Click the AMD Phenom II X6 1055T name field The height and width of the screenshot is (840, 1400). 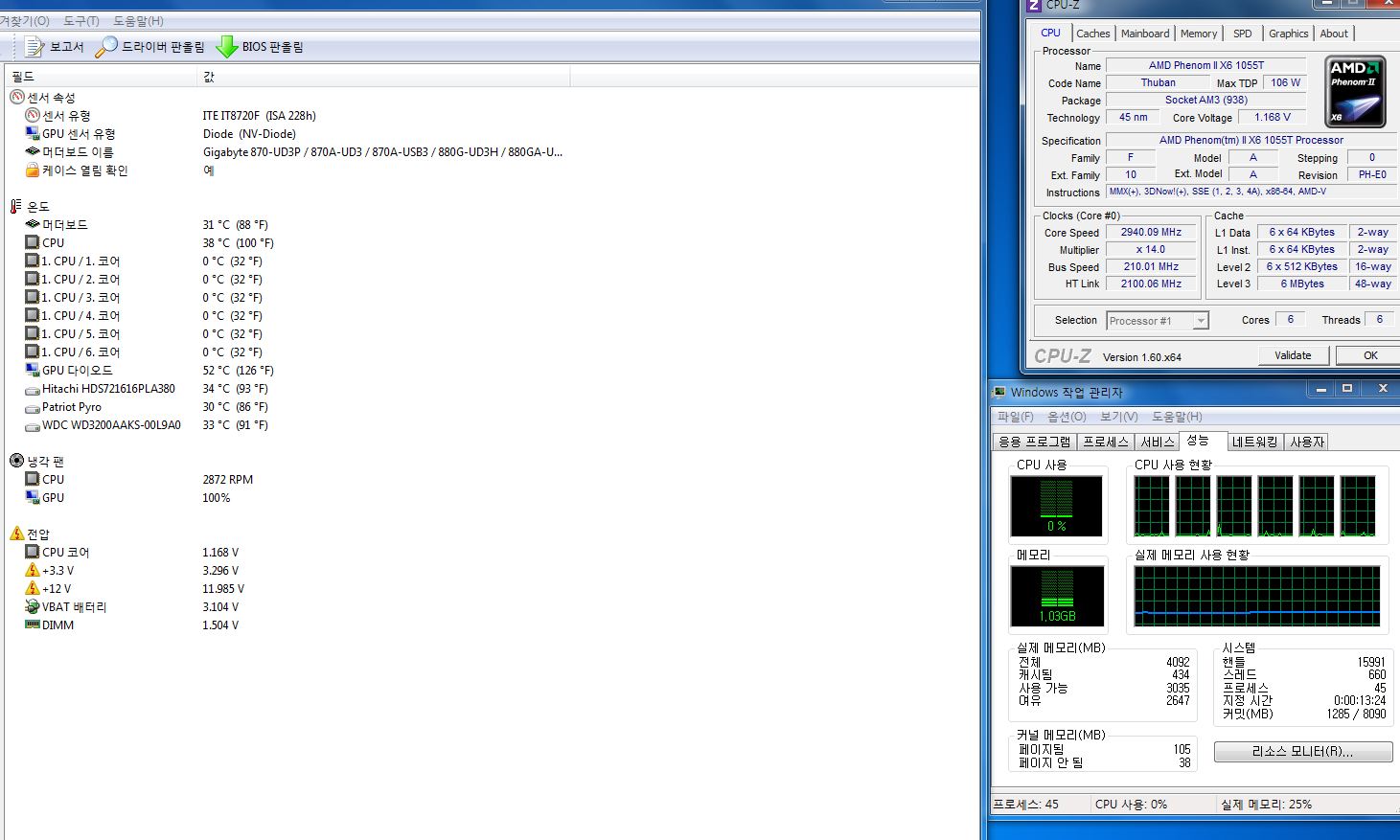click(x=1205, y=65)
